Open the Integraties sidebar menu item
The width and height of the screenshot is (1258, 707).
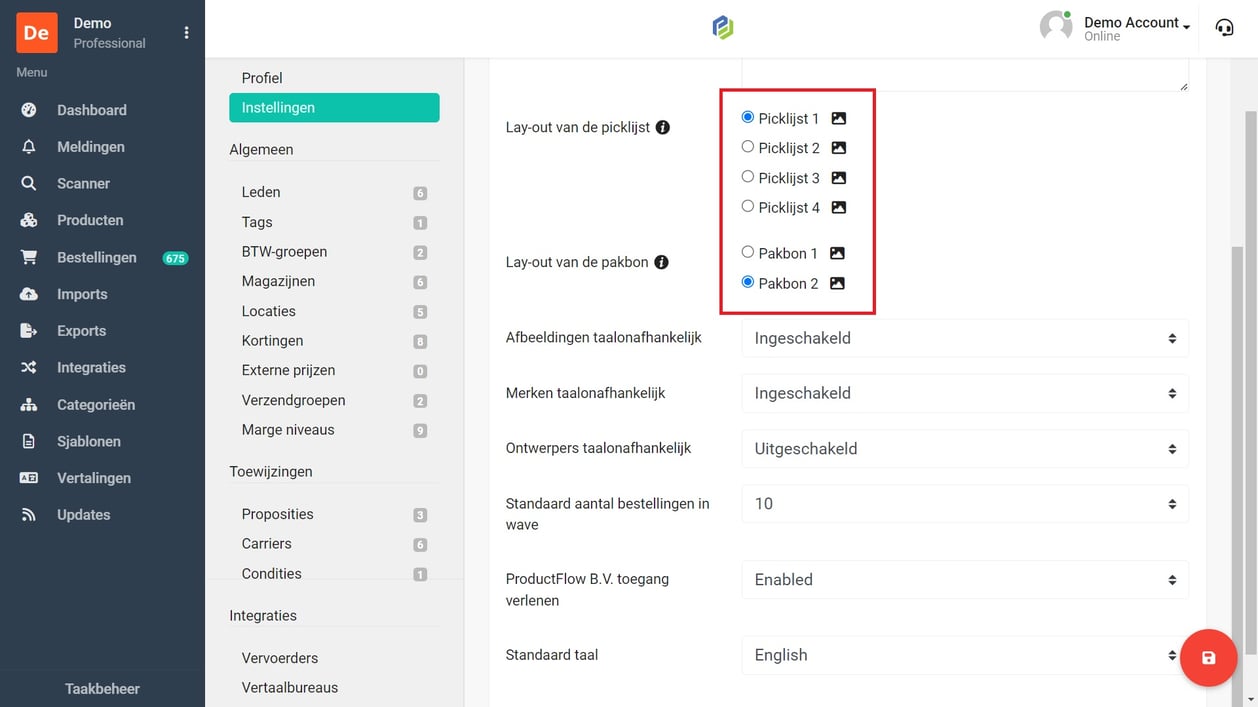point(91,367)
